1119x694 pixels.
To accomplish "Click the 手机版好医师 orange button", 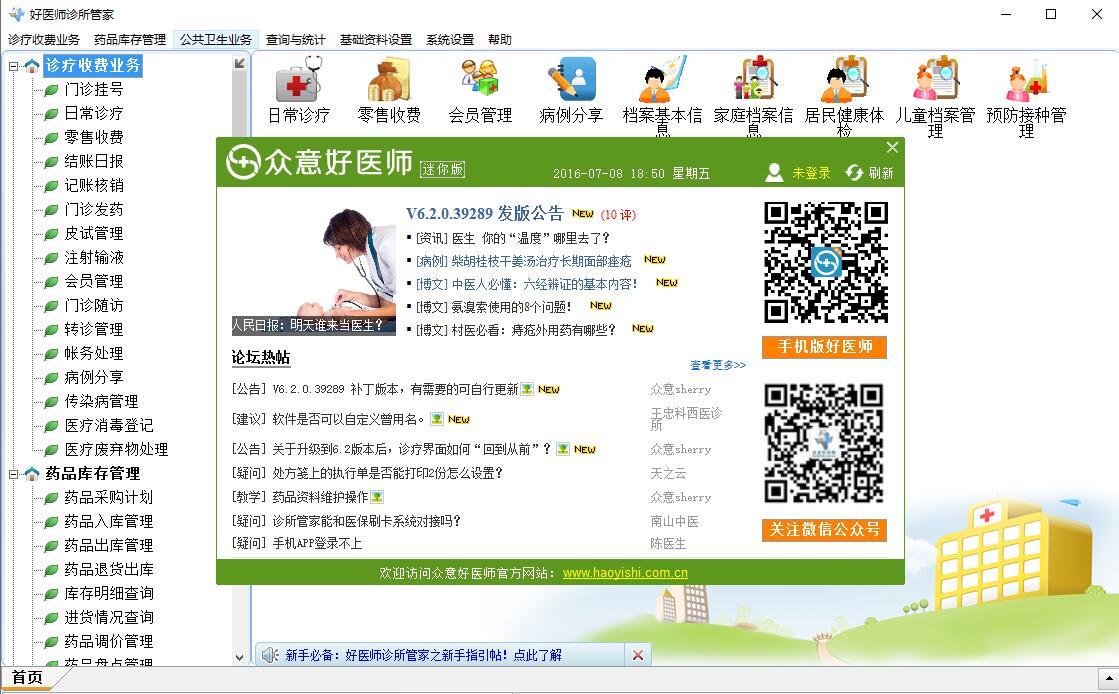I will click(x=824, y=347).
